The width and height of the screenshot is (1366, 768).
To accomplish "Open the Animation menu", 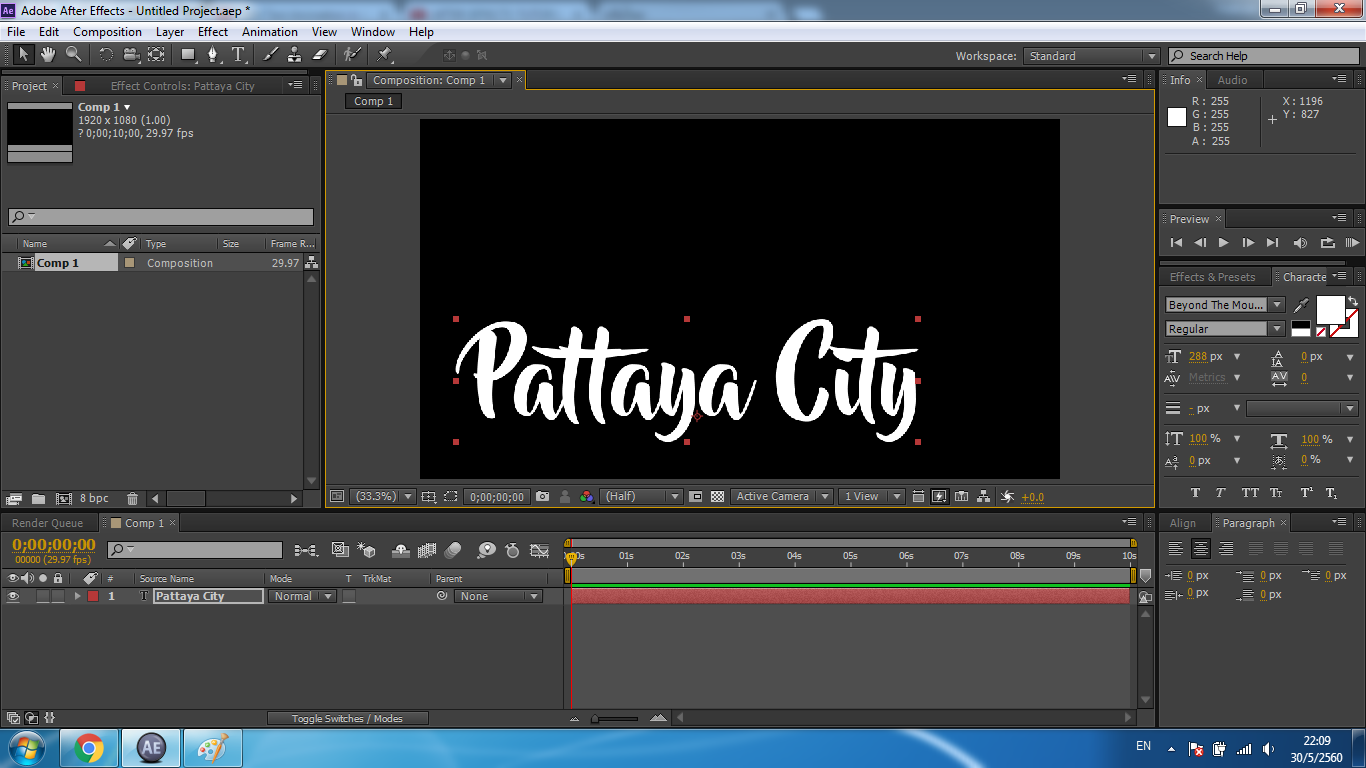I will pyautogui.click(x=269, y=32).
